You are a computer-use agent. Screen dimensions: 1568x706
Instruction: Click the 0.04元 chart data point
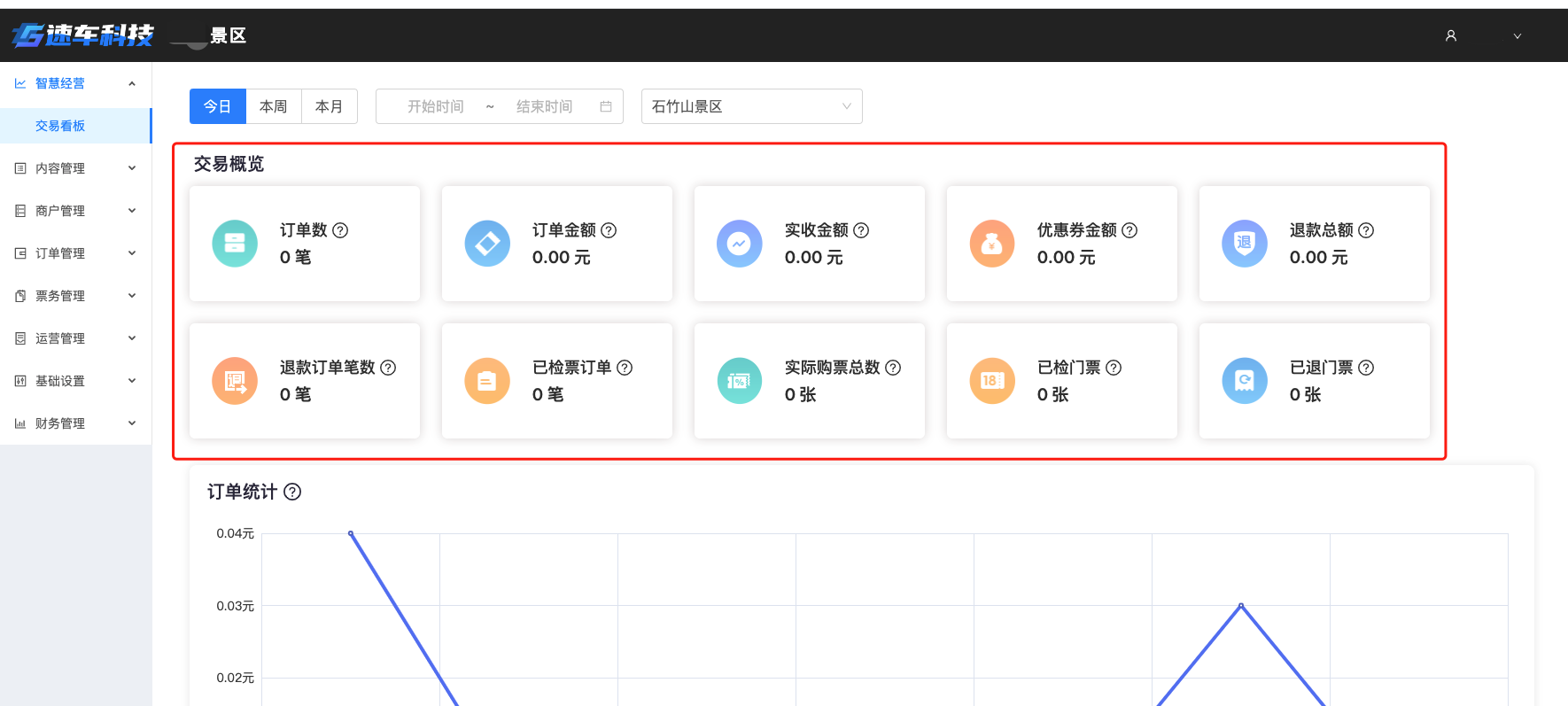pos(351,533)
